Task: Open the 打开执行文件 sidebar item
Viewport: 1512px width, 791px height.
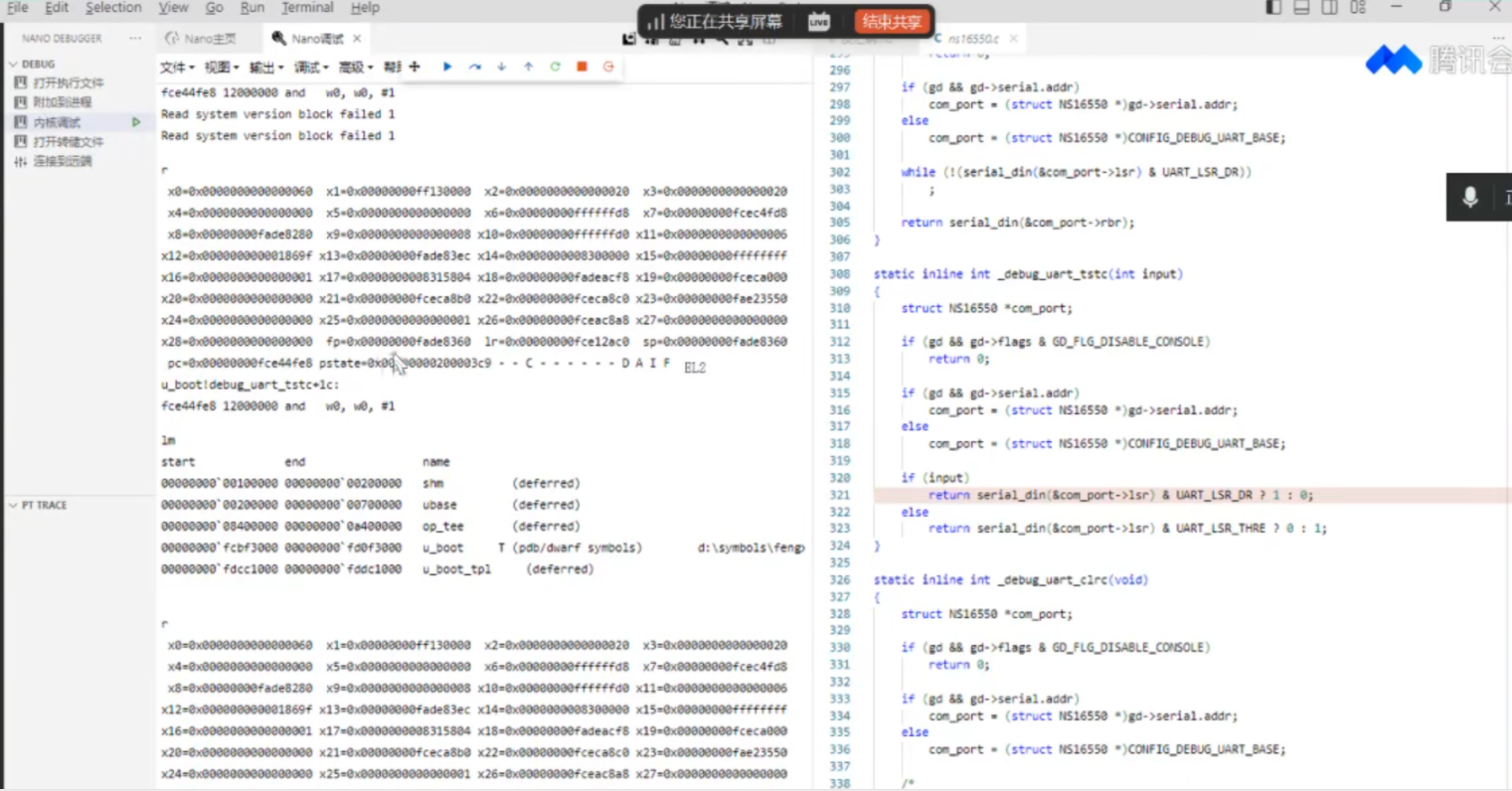Action: (68, 82)
